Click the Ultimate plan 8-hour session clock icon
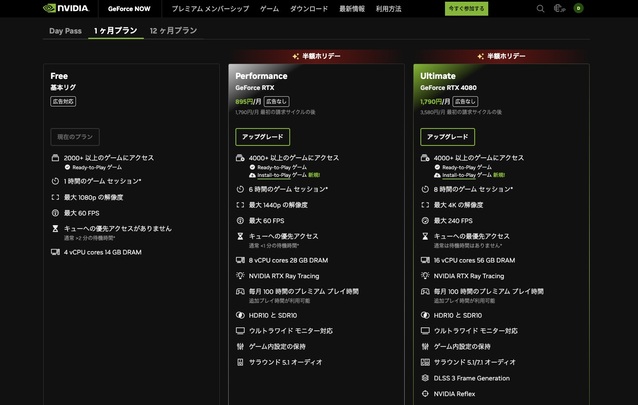The width and height of the screenshot is (638, 405). (x=425, y=188)
